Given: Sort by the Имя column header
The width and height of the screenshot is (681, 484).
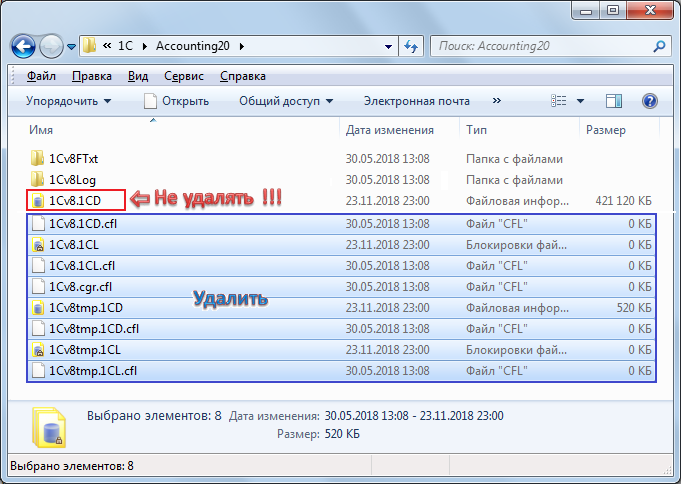Looking at the screenshot, I should (x=41, y=130).
